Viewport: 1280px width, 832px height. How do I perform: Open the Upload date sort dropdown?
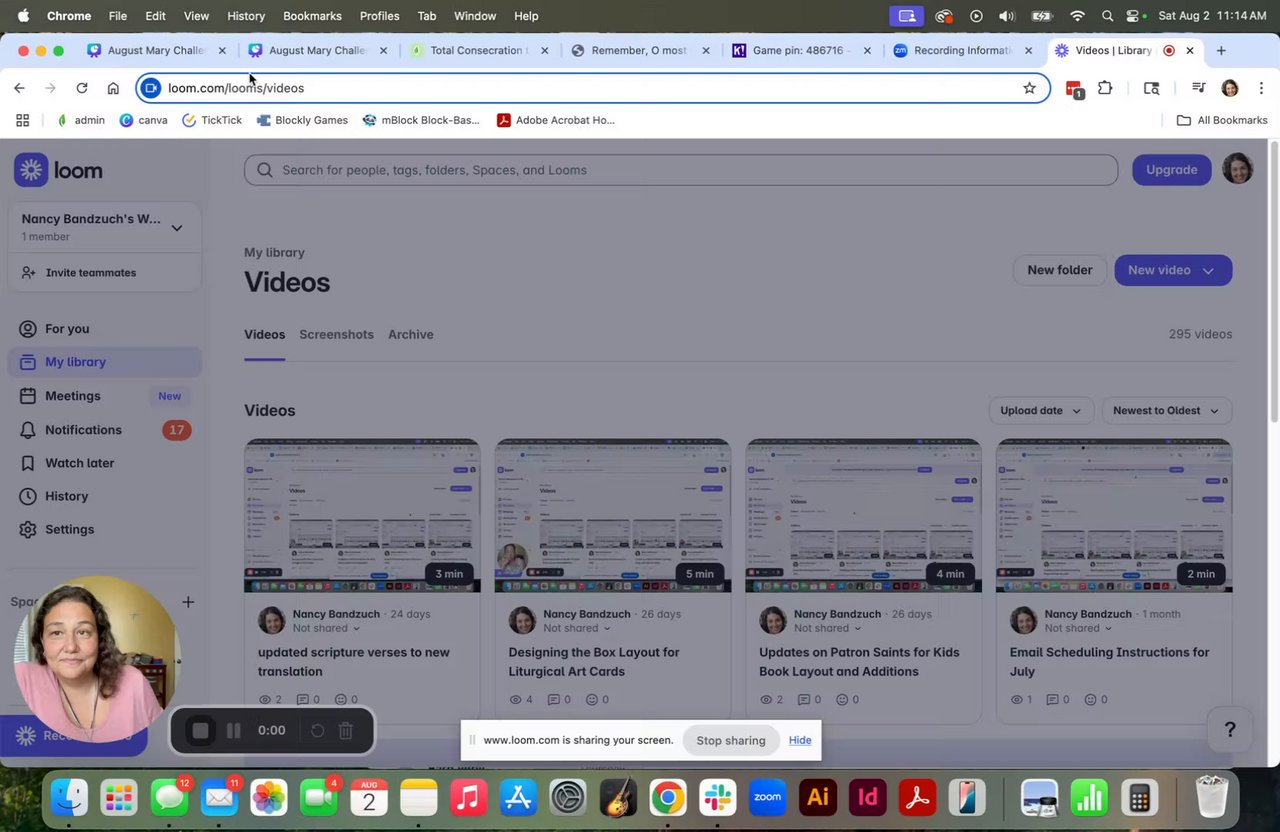coord(1040,411)
